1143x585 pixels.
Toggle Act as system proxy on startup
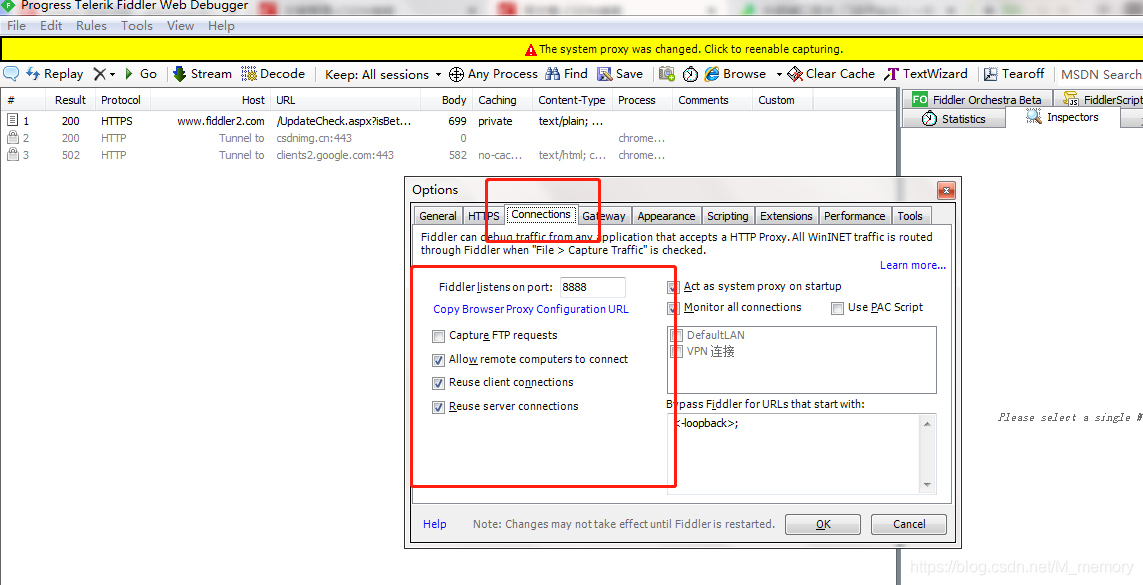pos(674,287)
